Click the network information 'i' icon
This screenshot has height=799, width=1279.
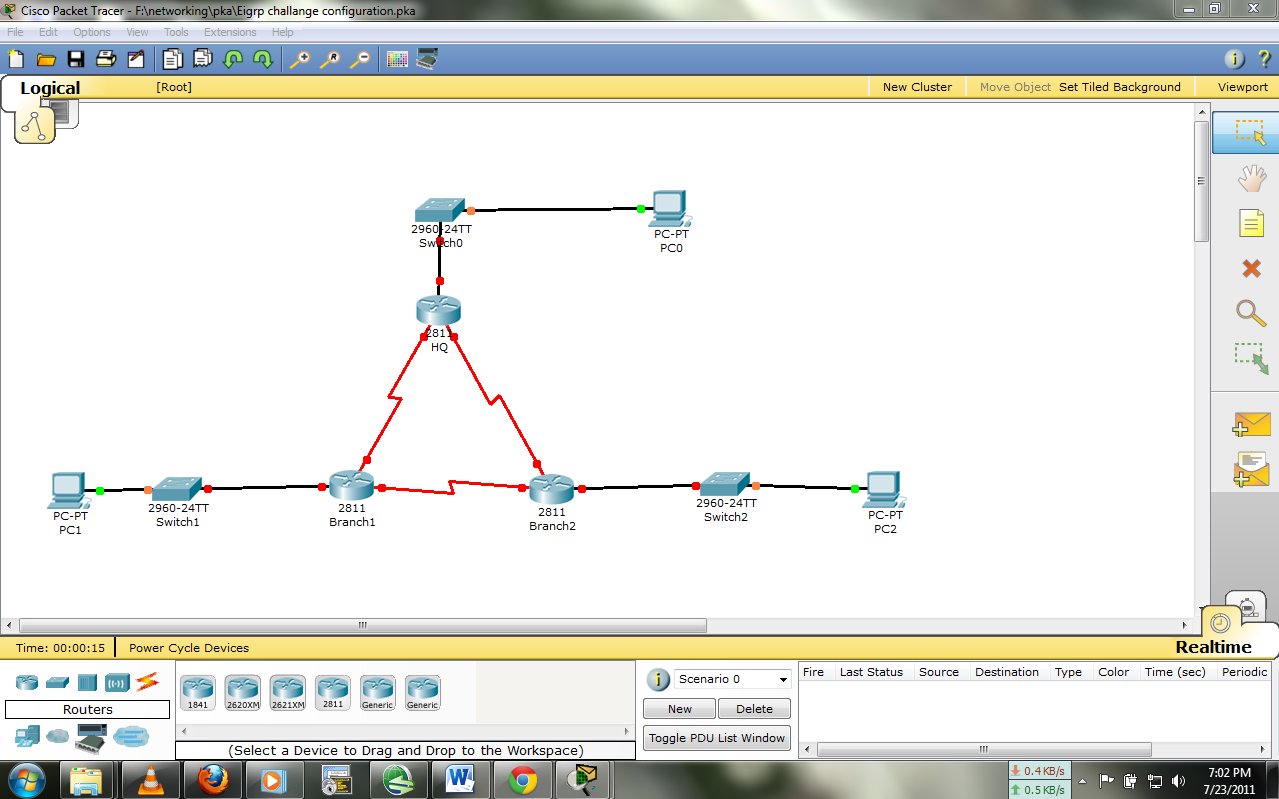pyautogui.click(x=1234, y=59)
